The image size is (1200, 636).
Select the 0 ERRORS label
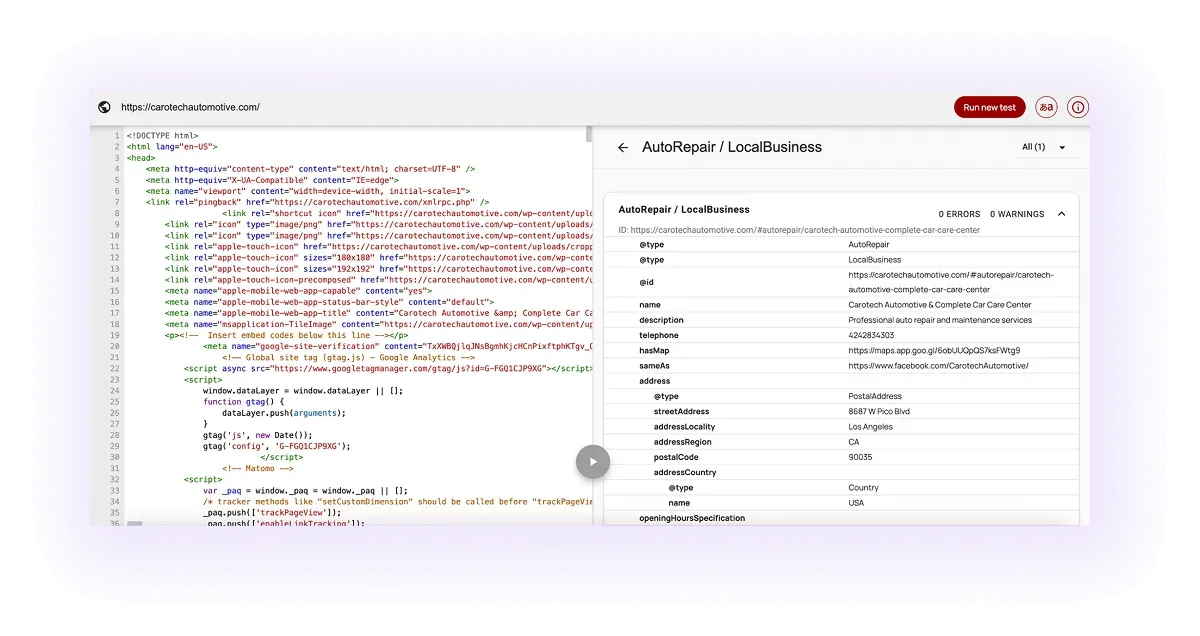[959, 214]
